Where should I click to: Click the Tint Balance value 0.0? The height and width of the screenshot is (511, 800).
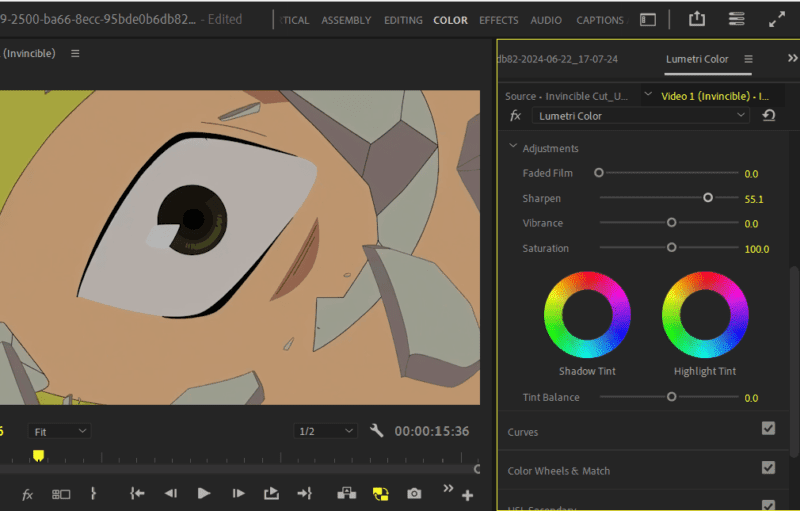(751, 398)
